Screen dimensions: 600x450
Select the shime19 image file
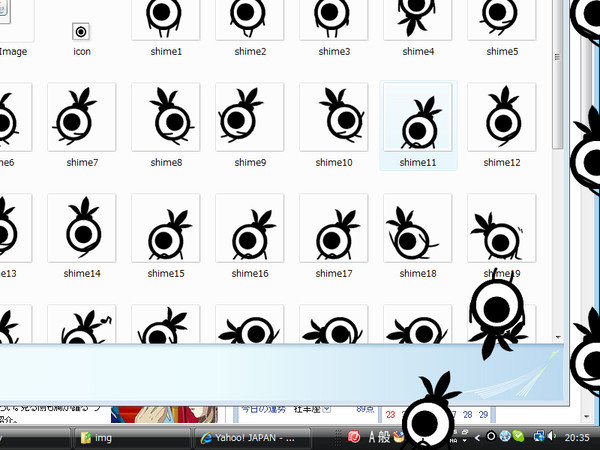502,228
